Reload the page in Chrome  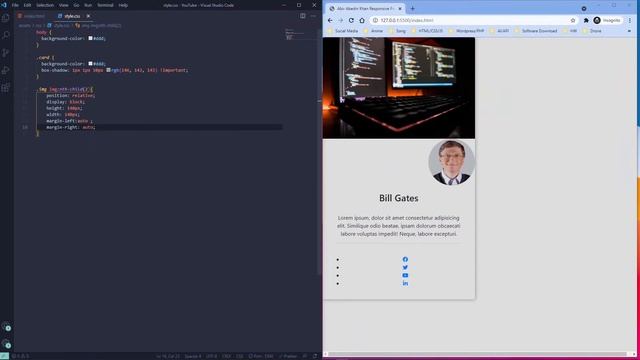tap(351, 20)
